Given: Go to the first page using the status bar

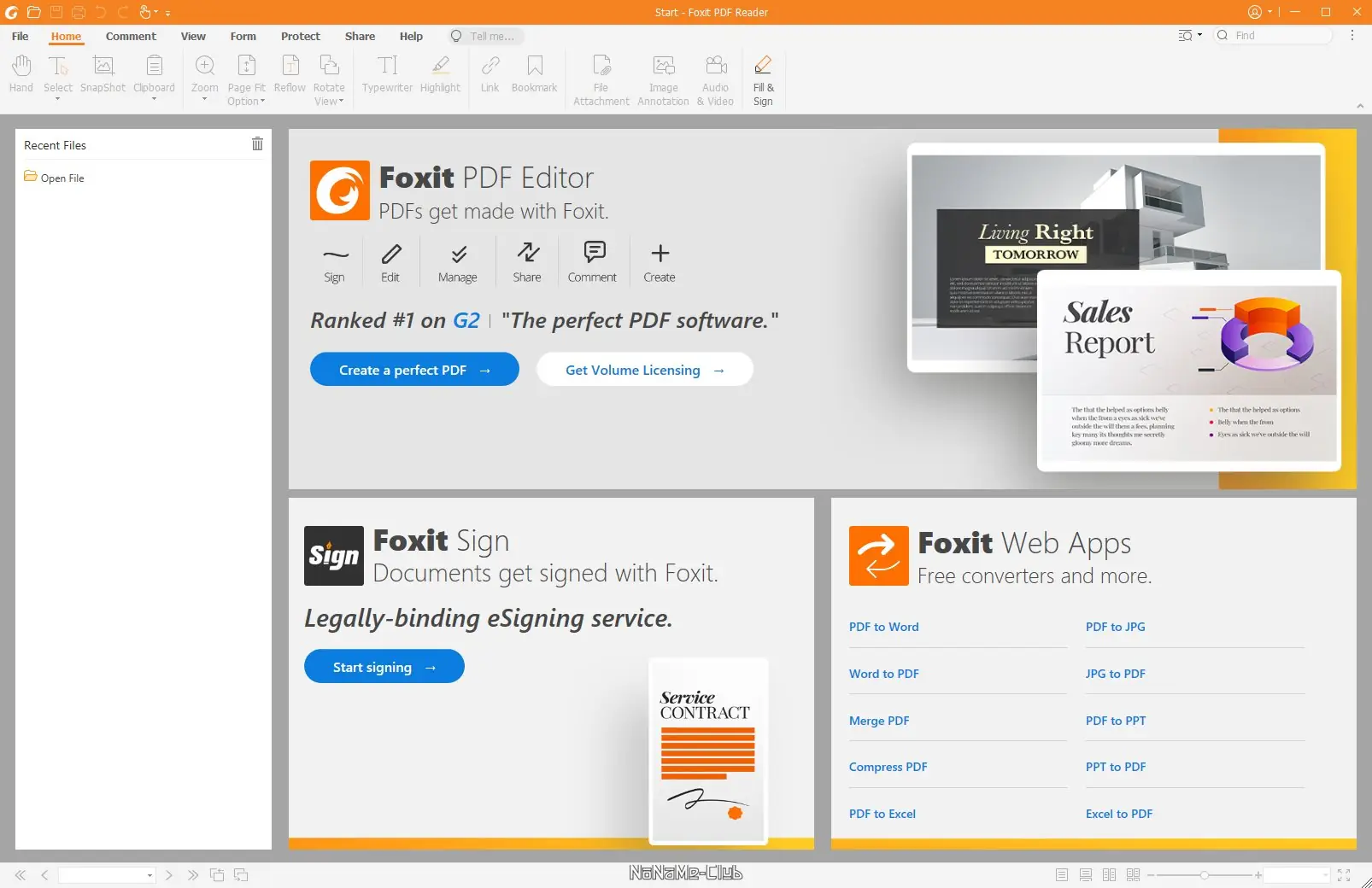Looking at the screenshot, I should pos(21,875).
